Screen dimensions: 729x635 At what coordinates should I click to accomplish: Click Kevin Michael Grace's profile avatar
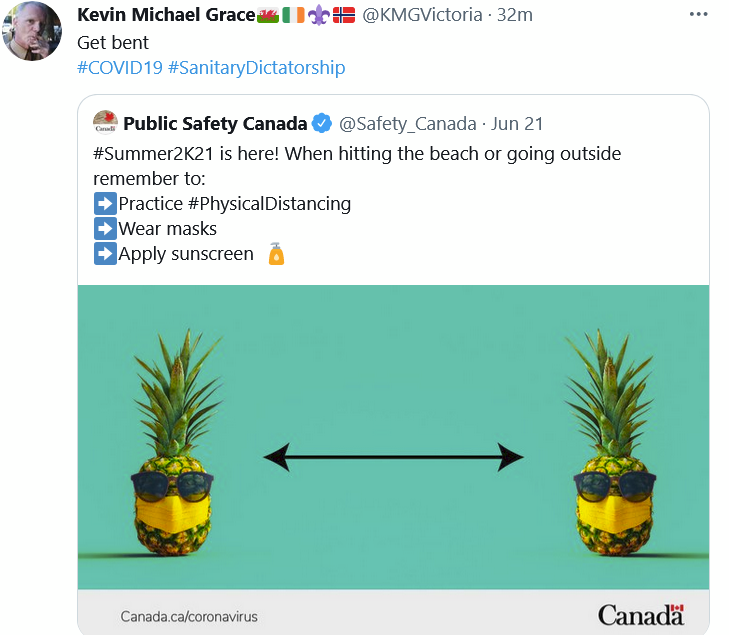point(32,32)
